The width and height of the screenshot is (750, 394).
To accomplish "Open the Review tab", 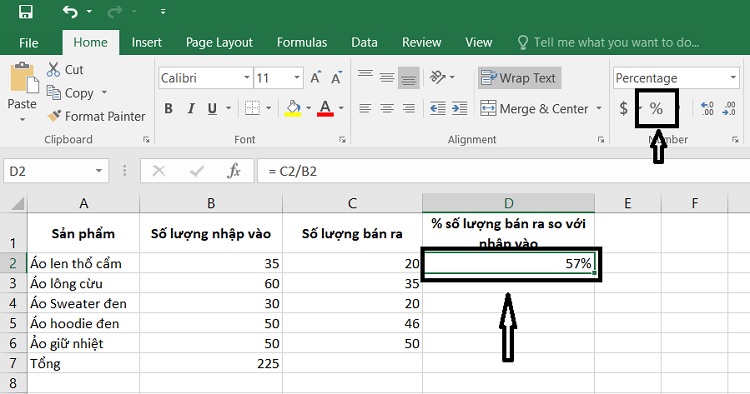I will (x=421, y=43).
